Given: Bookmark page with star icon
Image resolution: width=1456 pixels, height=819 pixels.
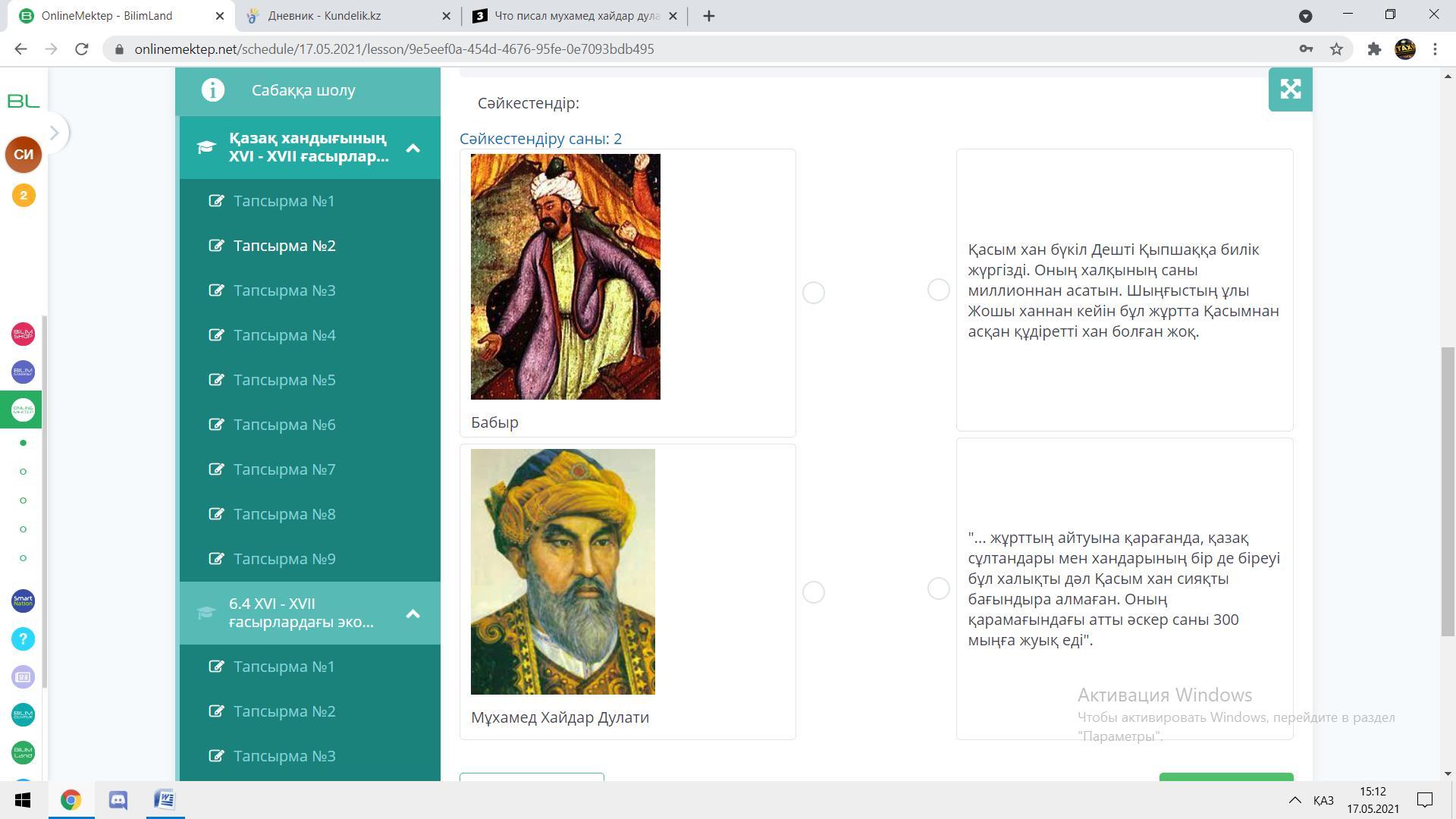Looking at the screenshot, I should pyautogui.click(x=1336, y=49).
